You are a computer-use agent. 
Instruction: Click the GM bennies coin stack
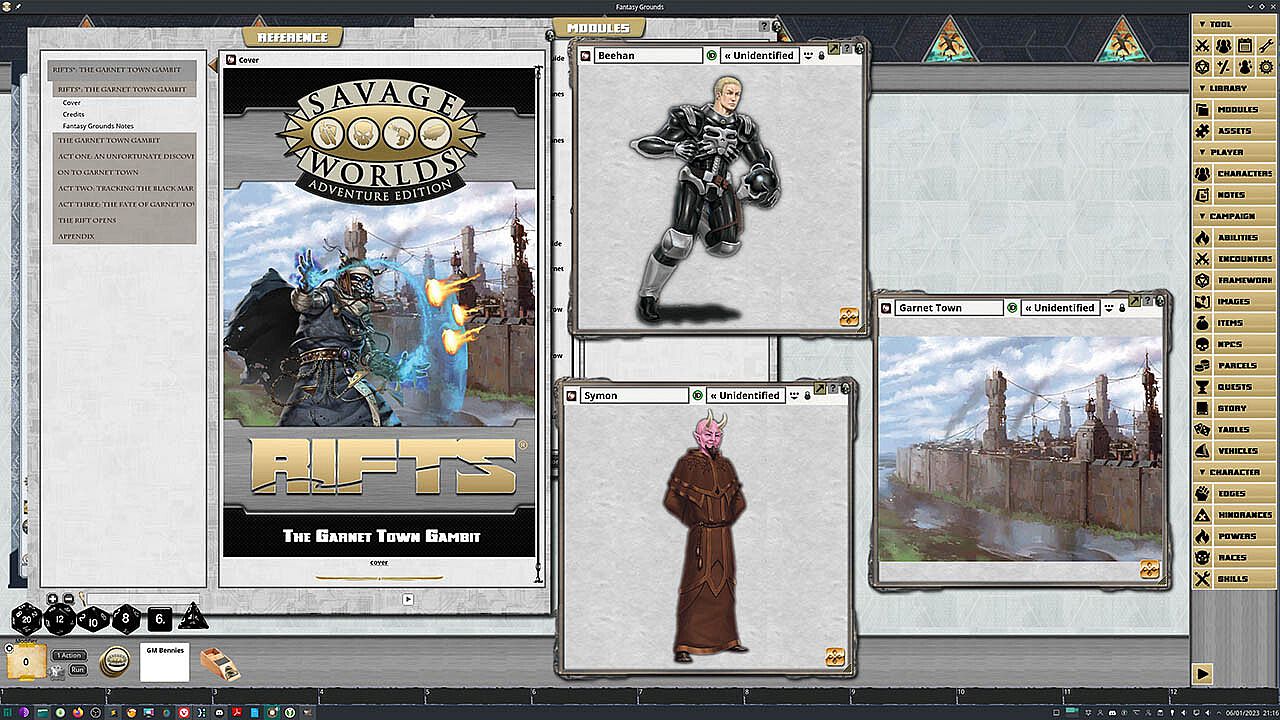click(x=116, y=661)
